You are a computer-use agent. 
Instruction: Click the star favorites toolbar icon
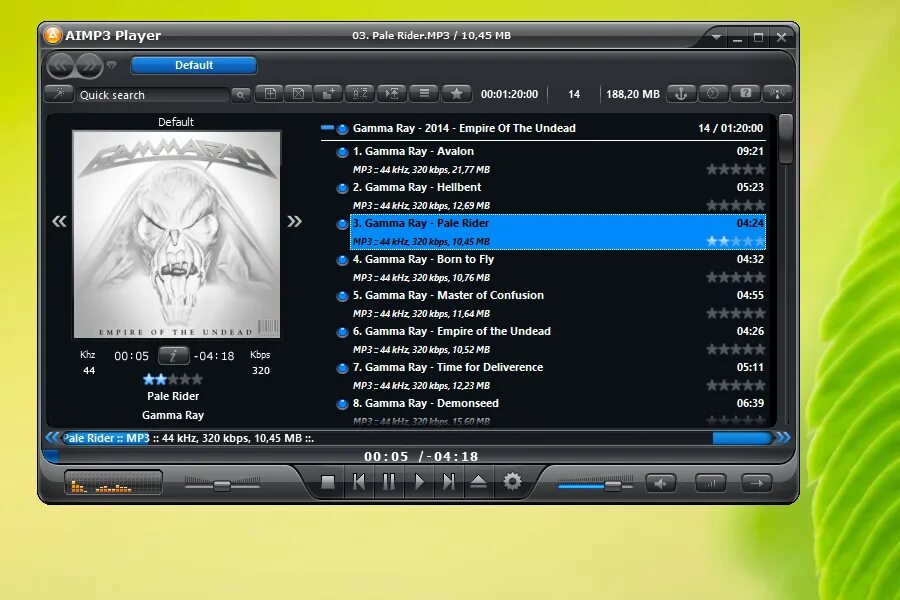coord(456,94)
